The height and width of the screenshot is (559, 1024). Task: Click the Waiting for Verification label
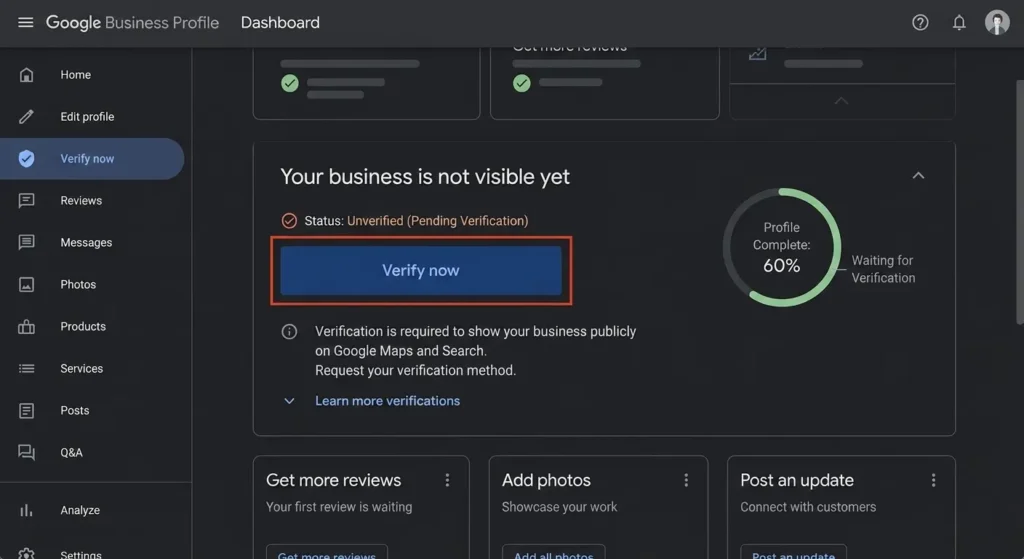point(883,269)
